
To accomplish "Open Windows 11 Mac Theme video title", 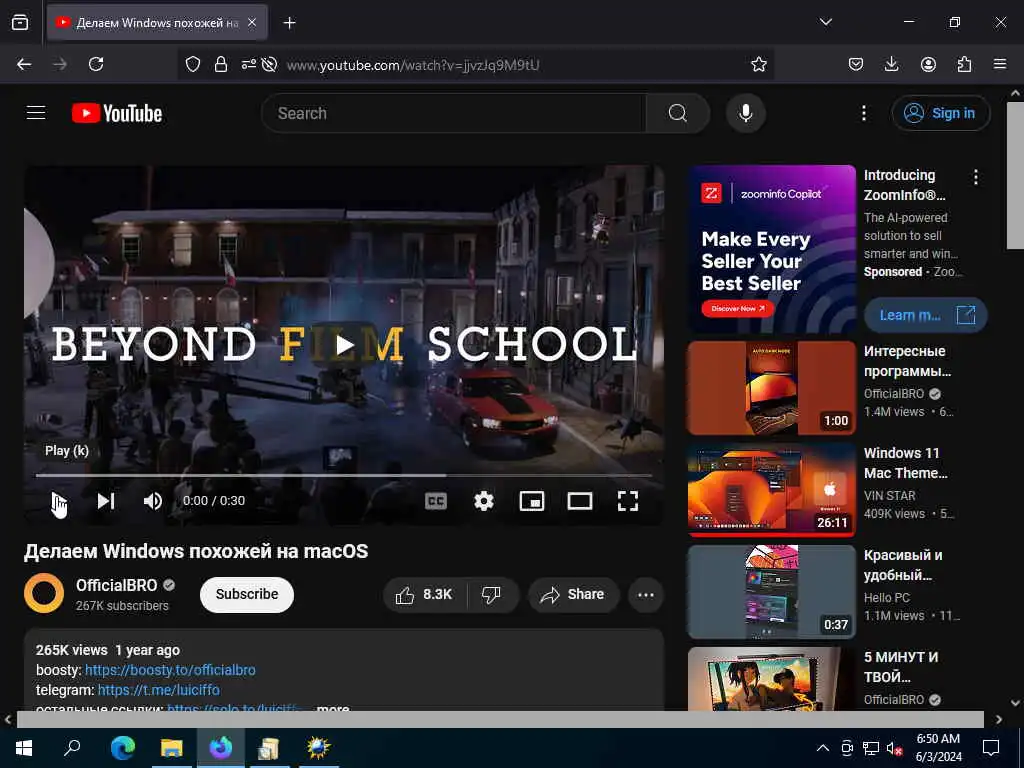I will tap(905, 463).
